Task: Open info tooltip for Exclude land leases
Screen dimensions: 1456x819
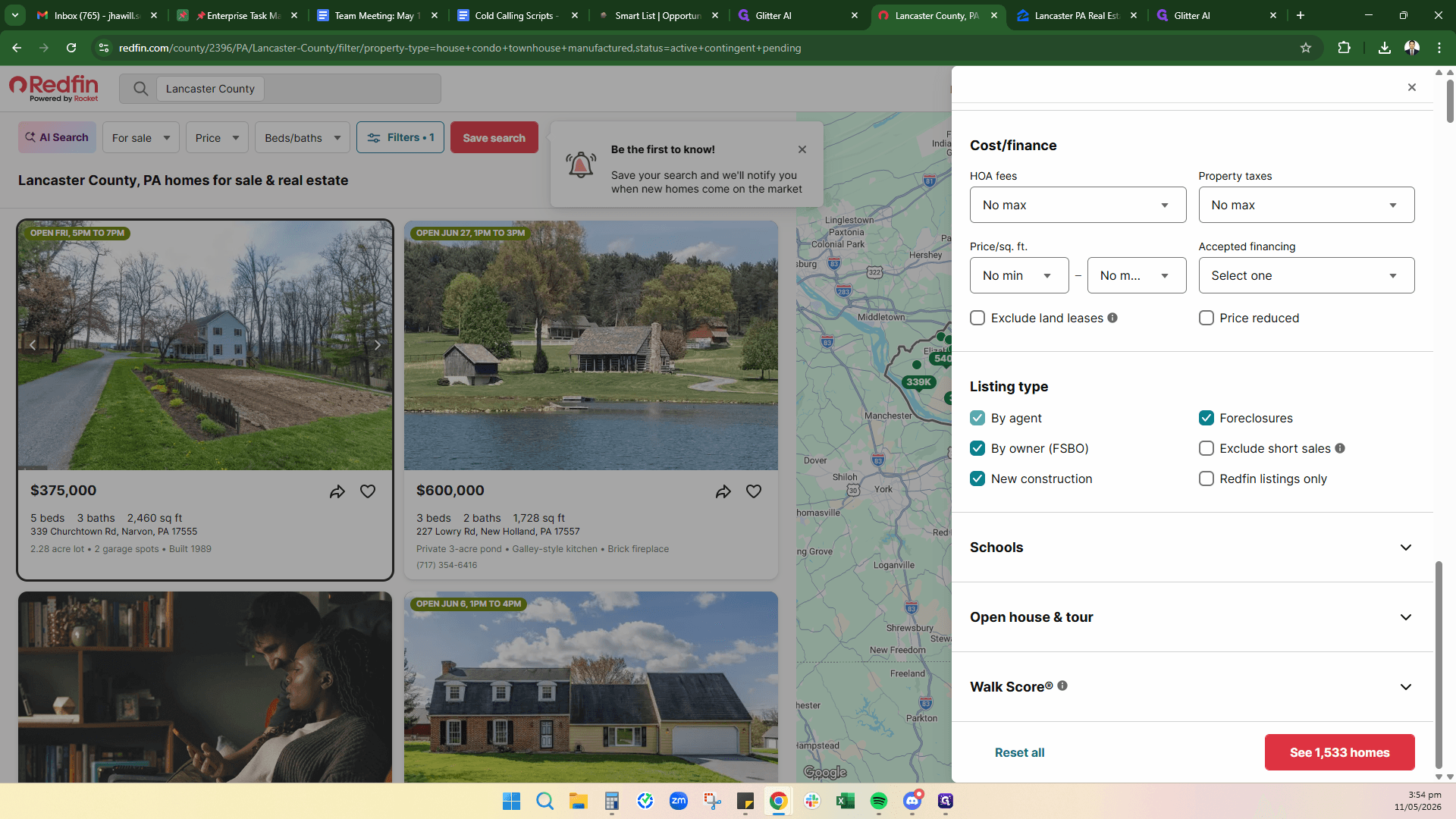Action: coord(1112,318)
